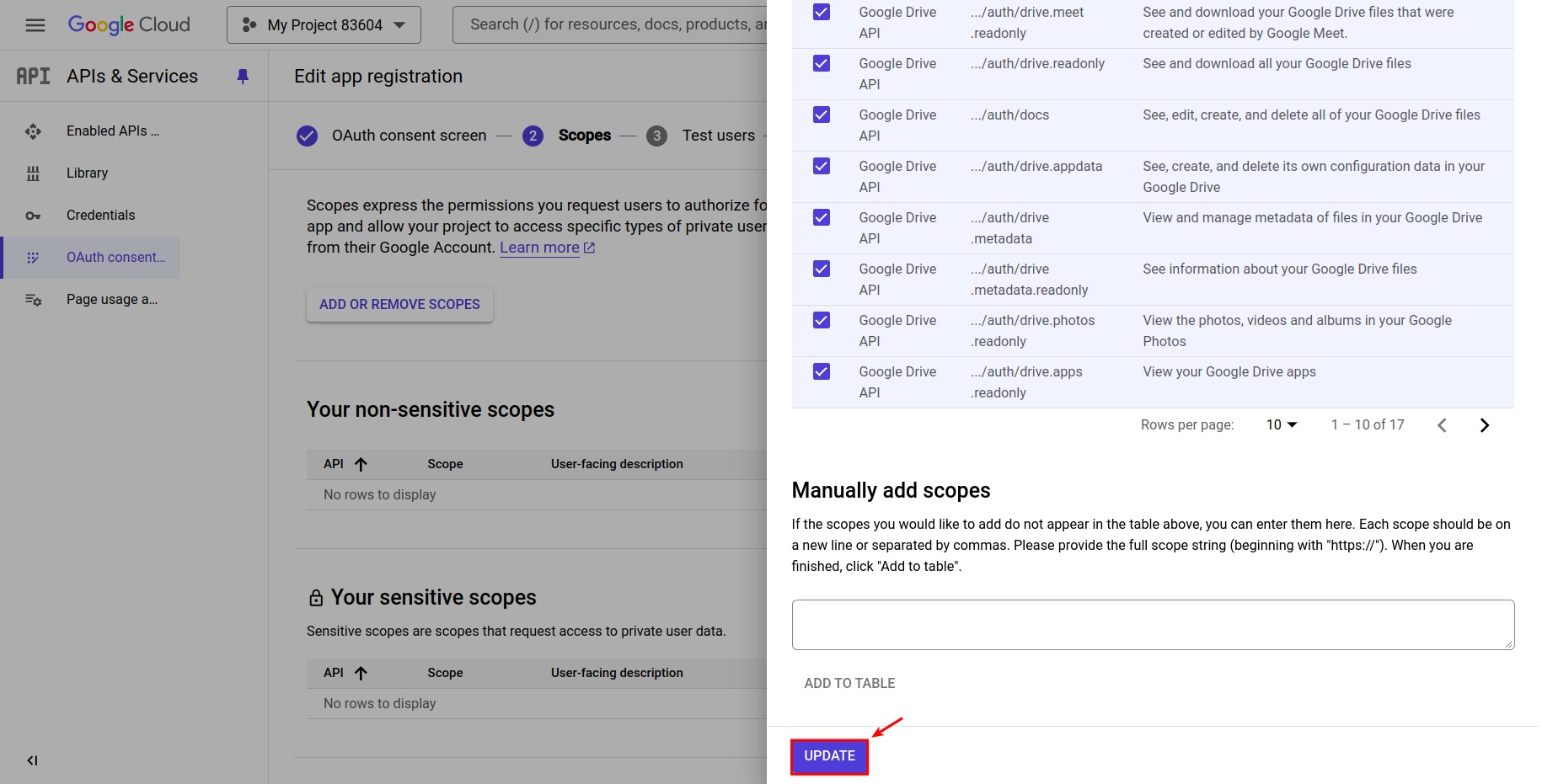Select the Page usage sidebar icon
Viewport: 1542px width, 784px height.
tap(32, 299)
